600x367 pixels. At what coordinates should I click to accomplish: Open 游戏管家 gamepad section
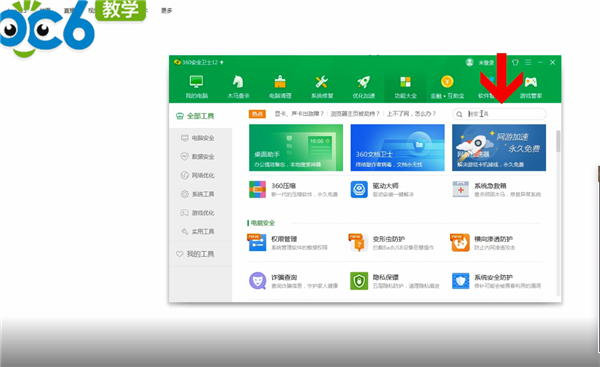tap(531, 87)
